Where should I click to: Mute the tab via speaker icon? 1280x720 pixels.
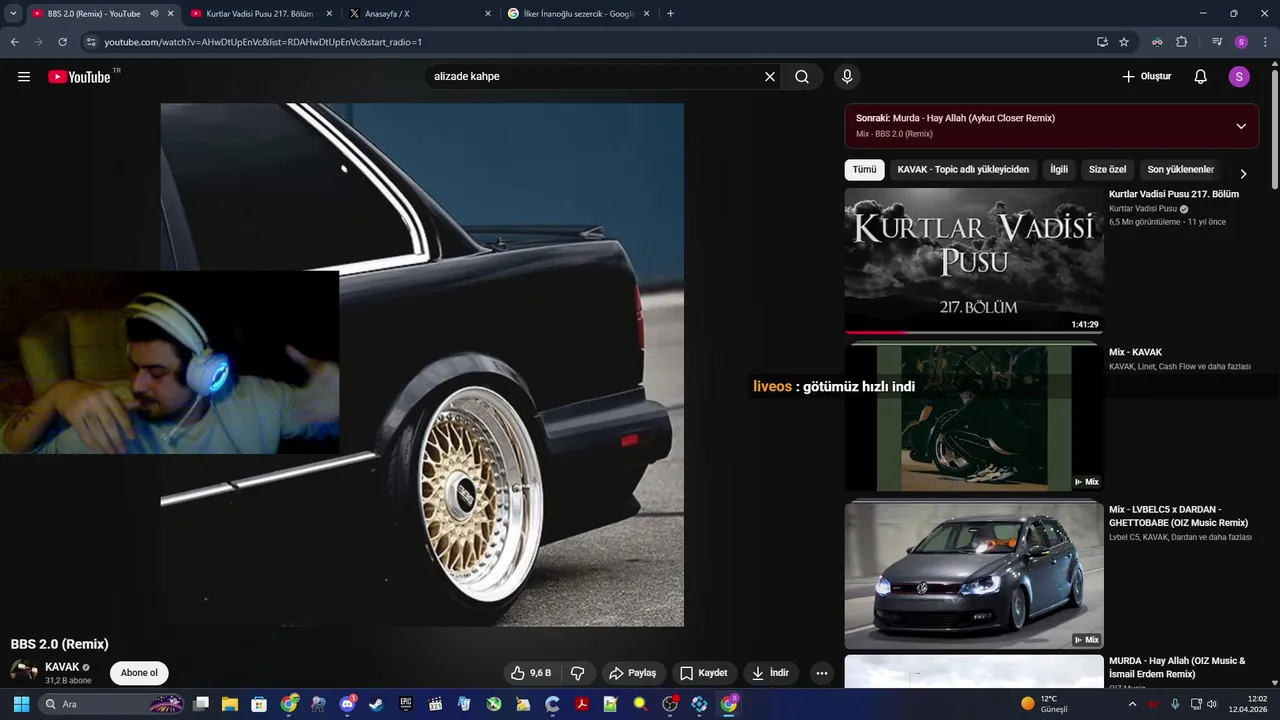[154, 14]
